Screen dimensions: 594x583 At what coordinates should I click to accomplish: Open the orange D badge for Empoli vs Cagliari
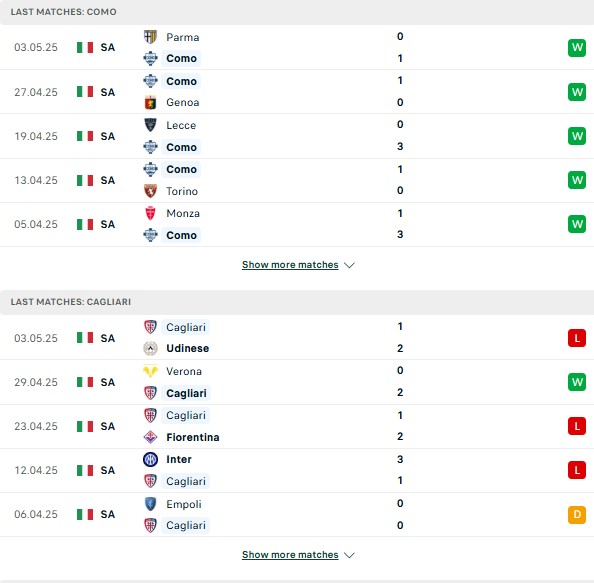point(577,515)
